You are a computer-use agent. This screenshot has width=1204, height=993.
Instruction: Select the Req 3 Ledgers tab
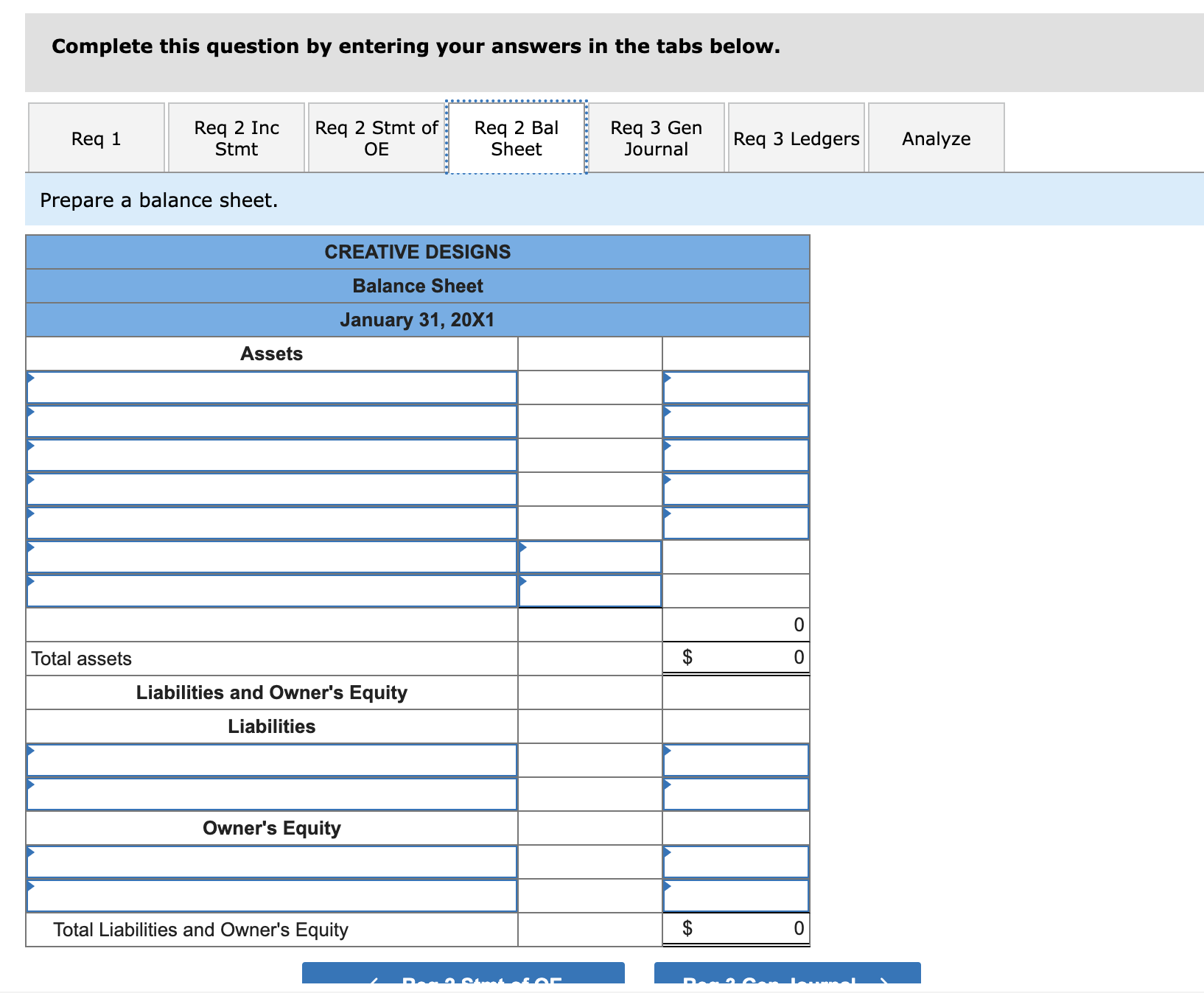click(796, 137)
